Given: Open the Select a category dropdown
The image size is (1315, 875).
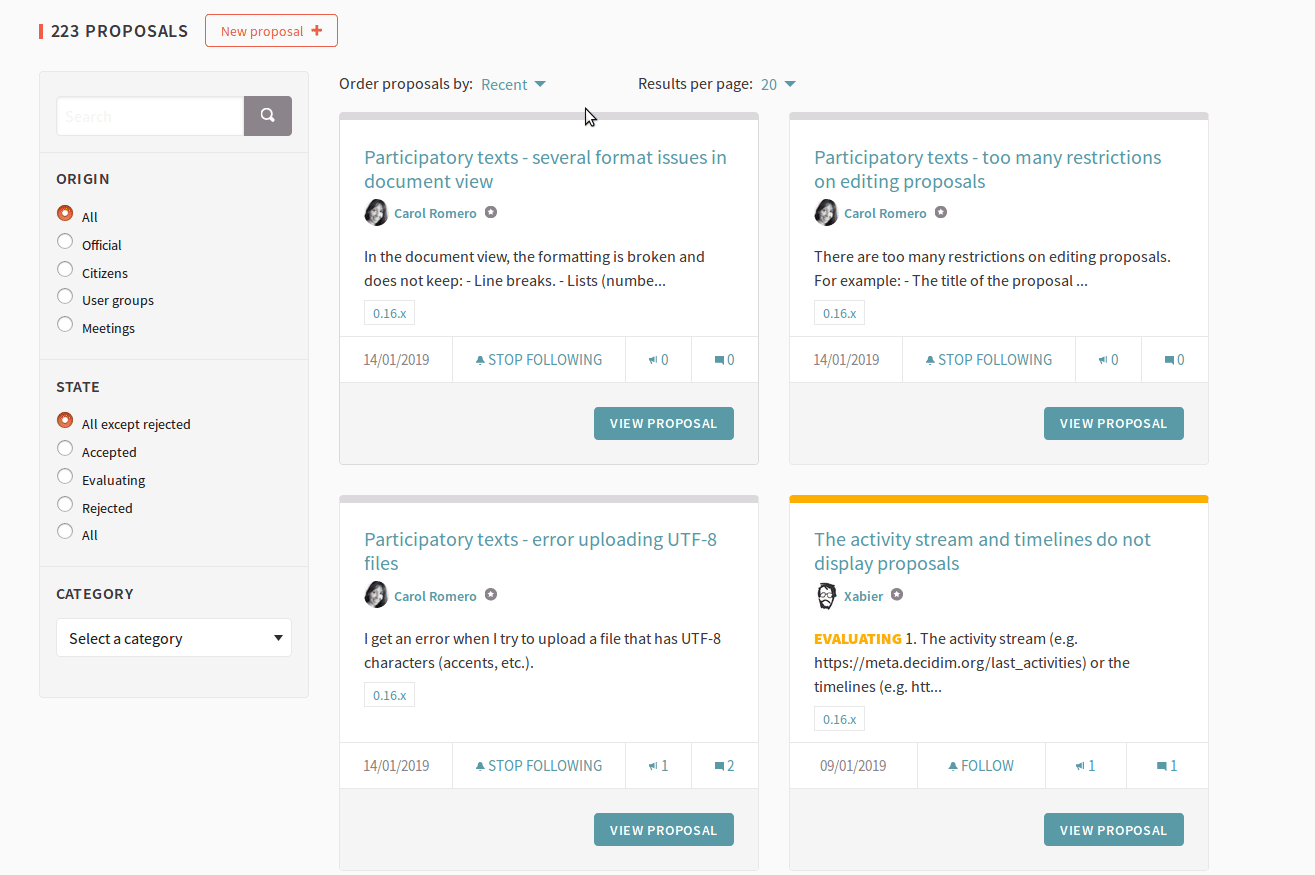Looking at the screenshot, I should click(x=174, y=638).
